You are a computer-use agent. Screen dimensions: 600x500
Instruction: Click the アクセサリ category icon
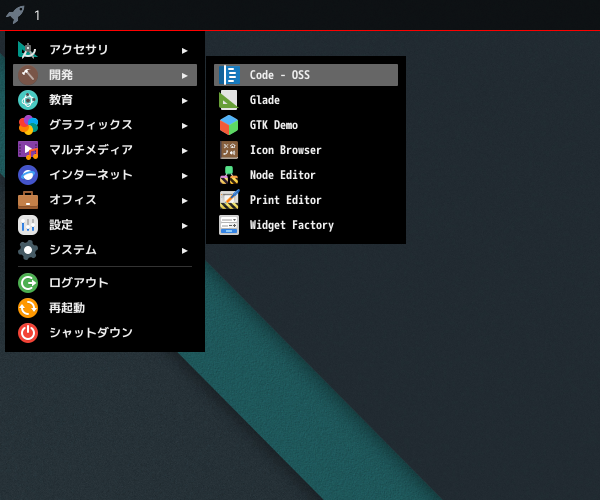pyautogui.click(x=28, y=50)
